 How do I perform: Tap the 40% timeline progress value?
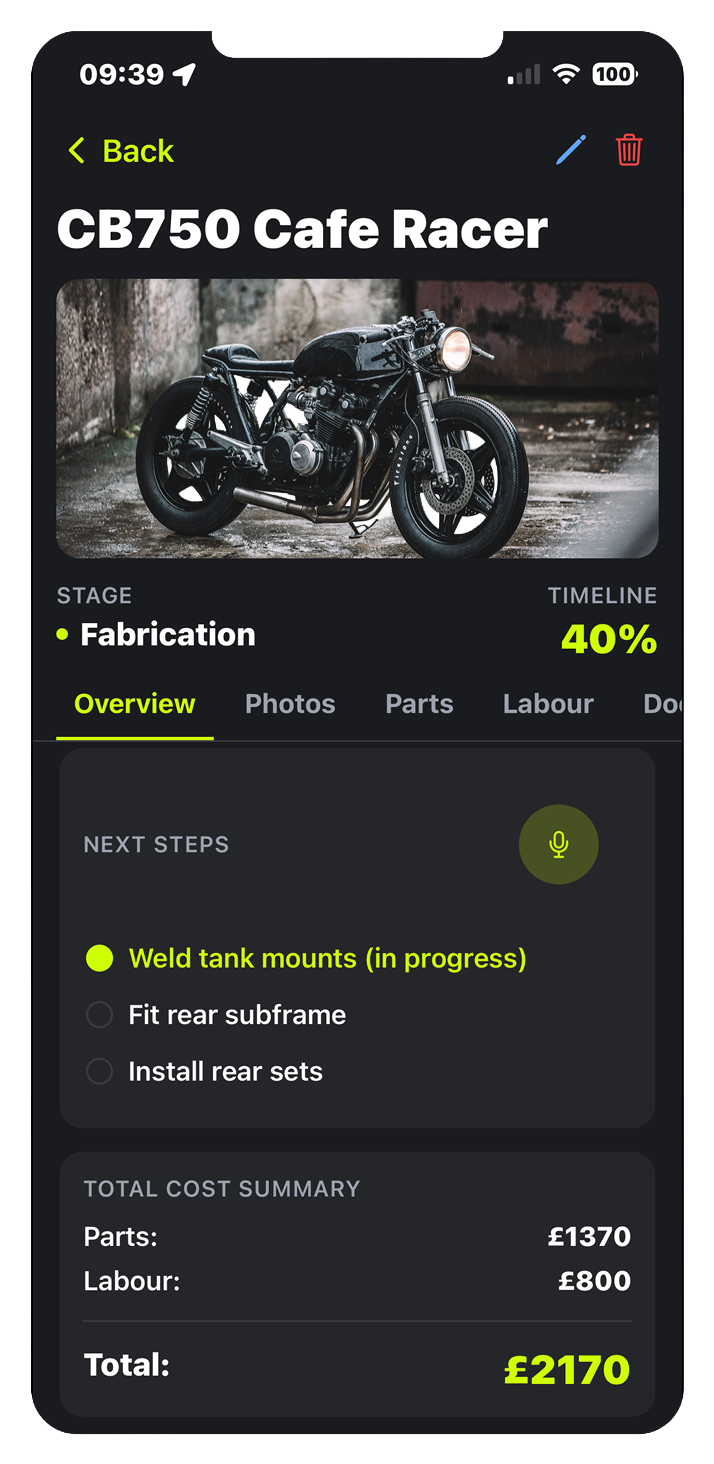[x=609, y=639]
